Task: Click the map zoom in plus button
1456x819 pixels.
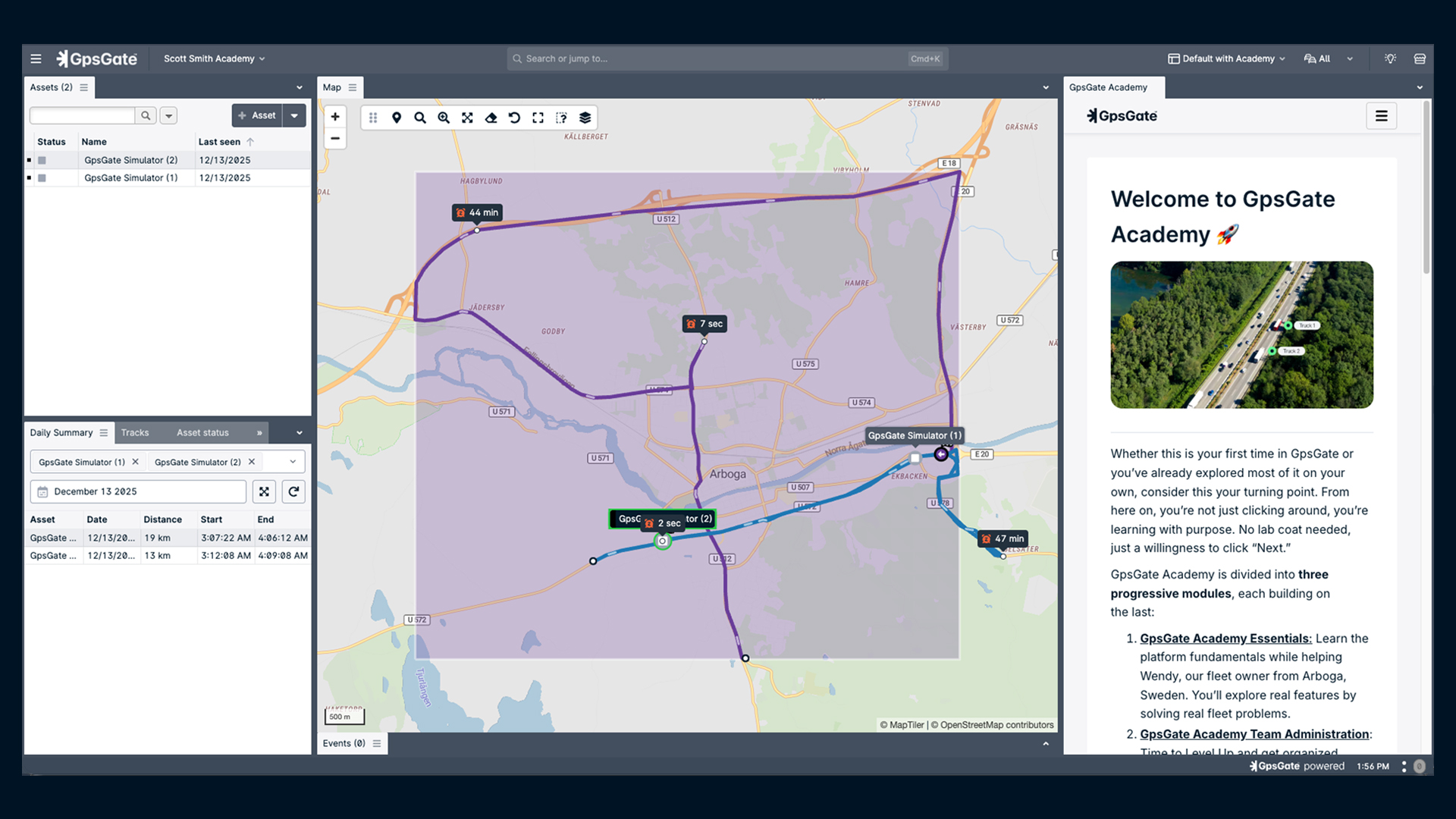Action: click(335, 117)
